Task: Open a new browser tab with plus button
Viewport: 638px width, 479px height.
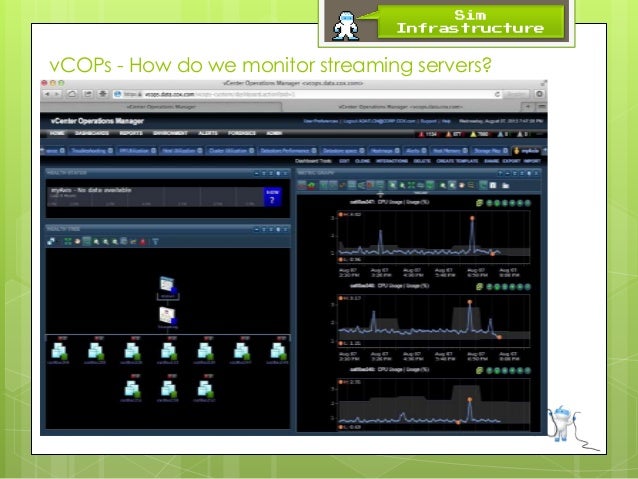Action: tap(528, 107)
